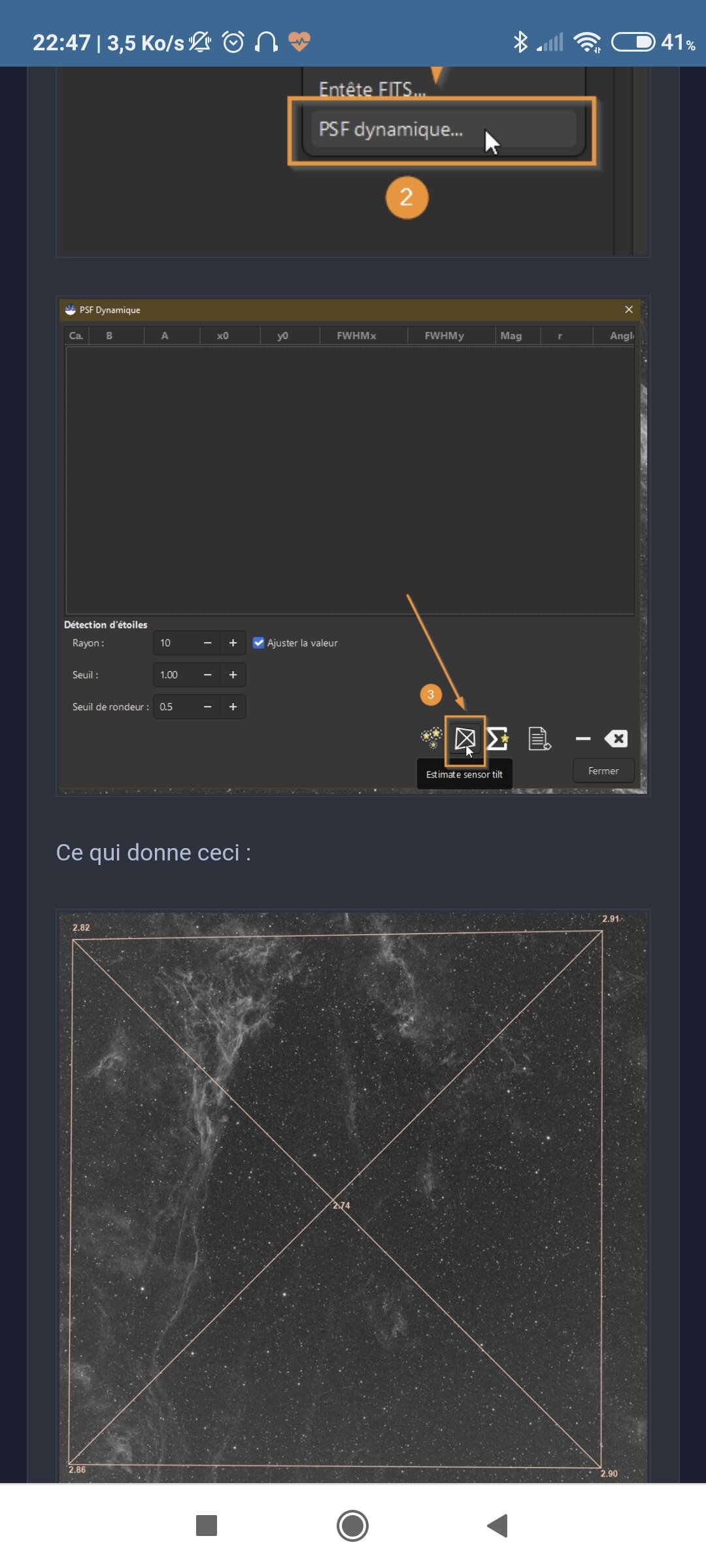
Task: Decrease the Seuil value with minus
Action: coord(207,675)
